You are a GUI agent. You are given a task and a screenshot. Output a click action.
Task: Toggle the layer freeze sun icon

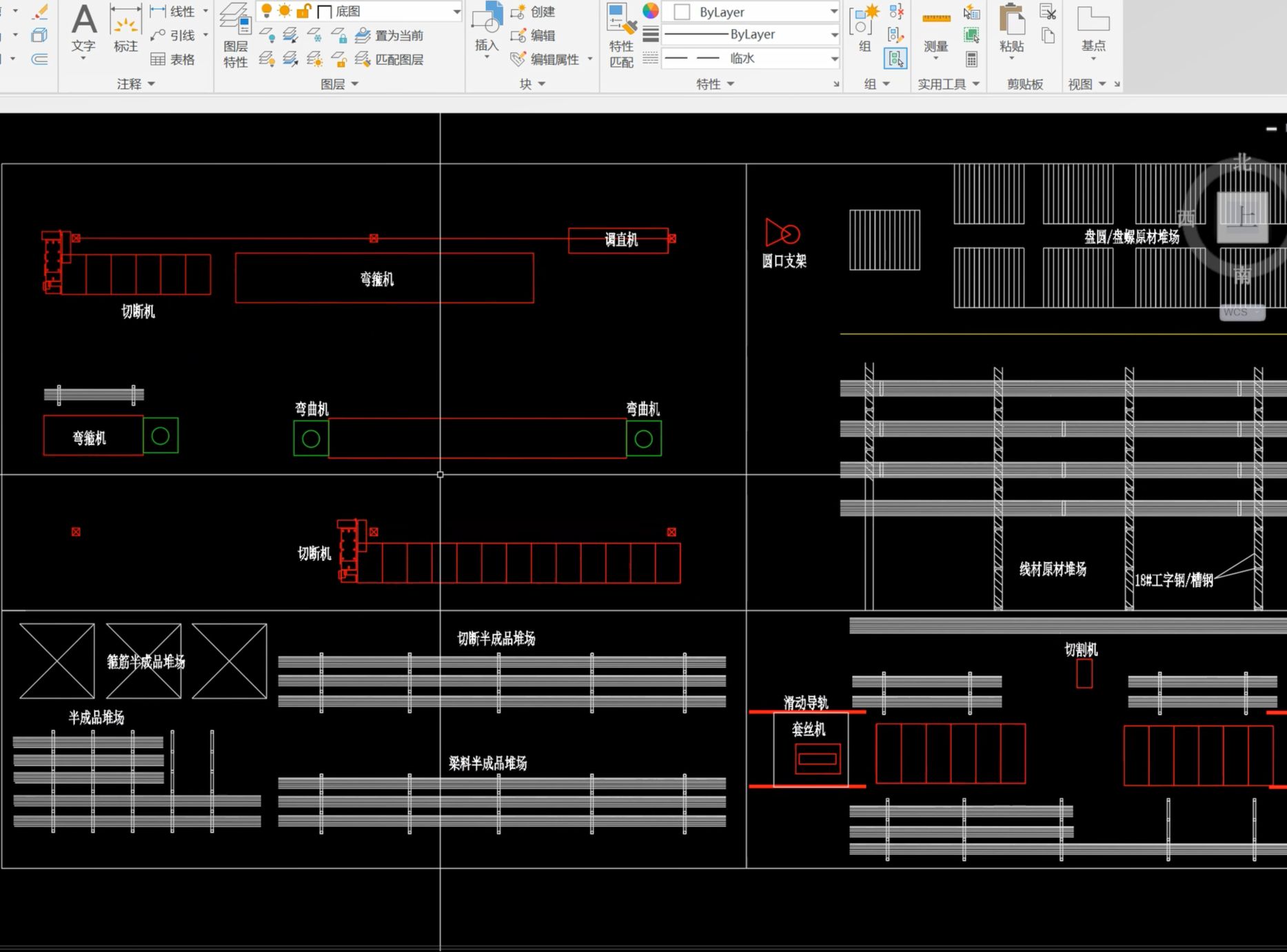(x=285, y=11)
